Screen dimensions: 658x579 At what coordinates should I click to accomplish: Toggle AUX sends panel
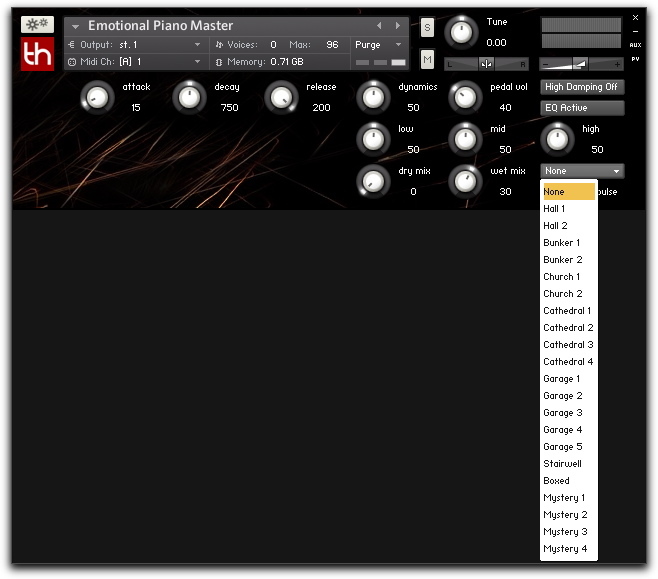click(x=635, y=45)
